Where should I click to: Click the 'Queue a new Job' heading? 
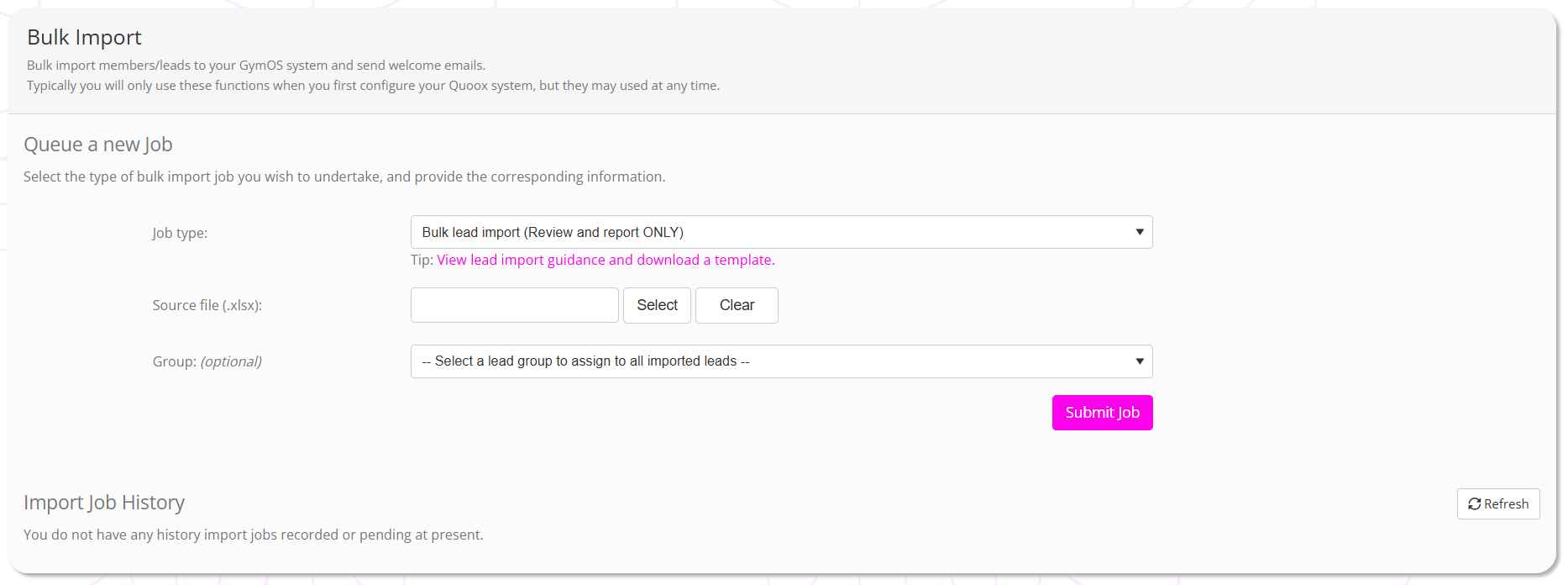click(97, 145)
